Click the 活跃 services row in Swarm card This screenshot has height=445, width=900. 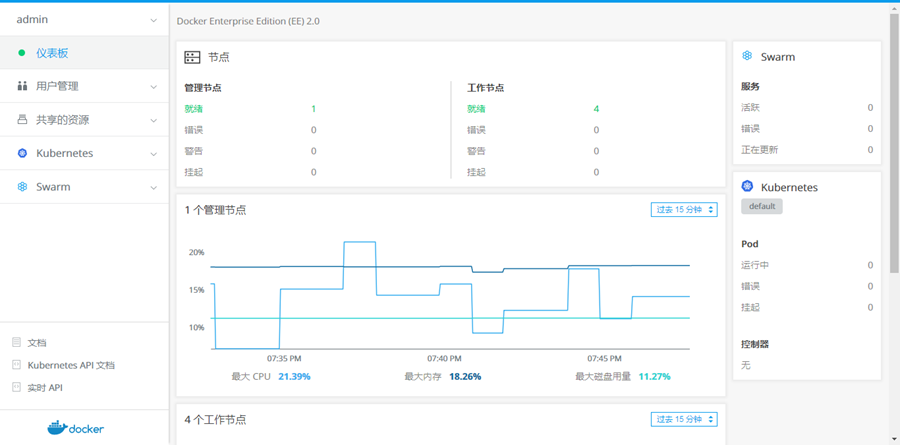coord(807,107)
